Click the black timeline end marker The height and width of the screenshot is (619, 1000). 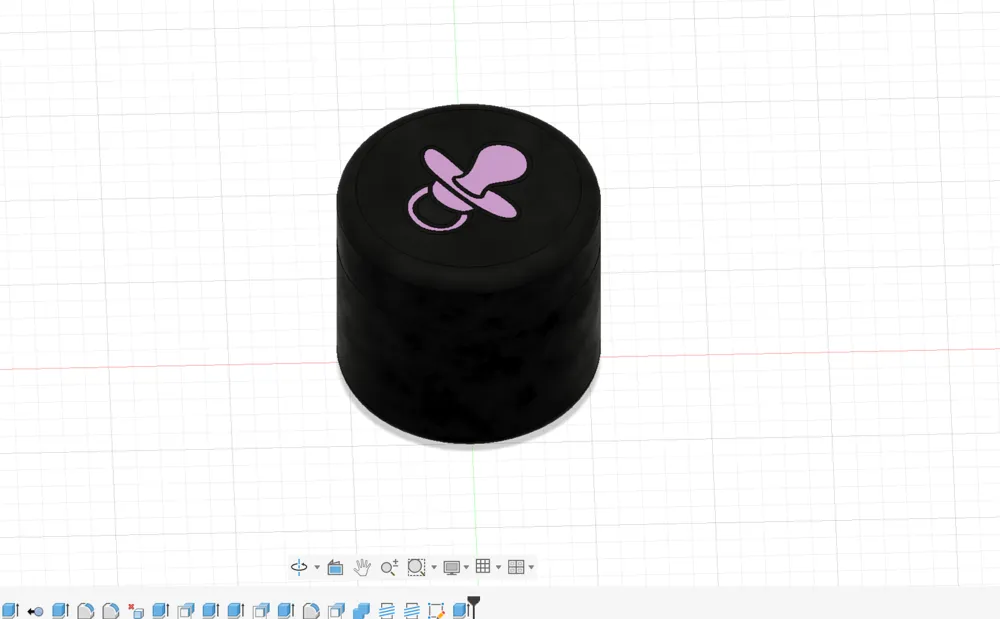pyautogui.click(x=473, y=603)
